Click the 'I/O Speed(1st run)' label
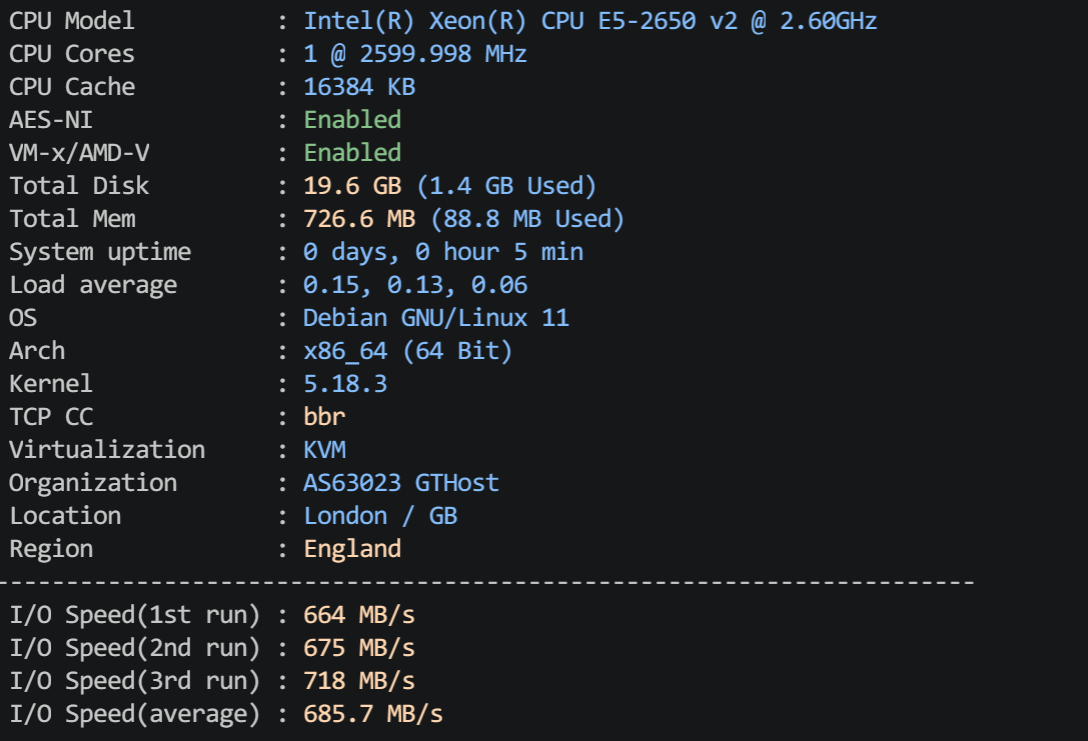Screen dimensions: 1088x741 click(135, 615)
